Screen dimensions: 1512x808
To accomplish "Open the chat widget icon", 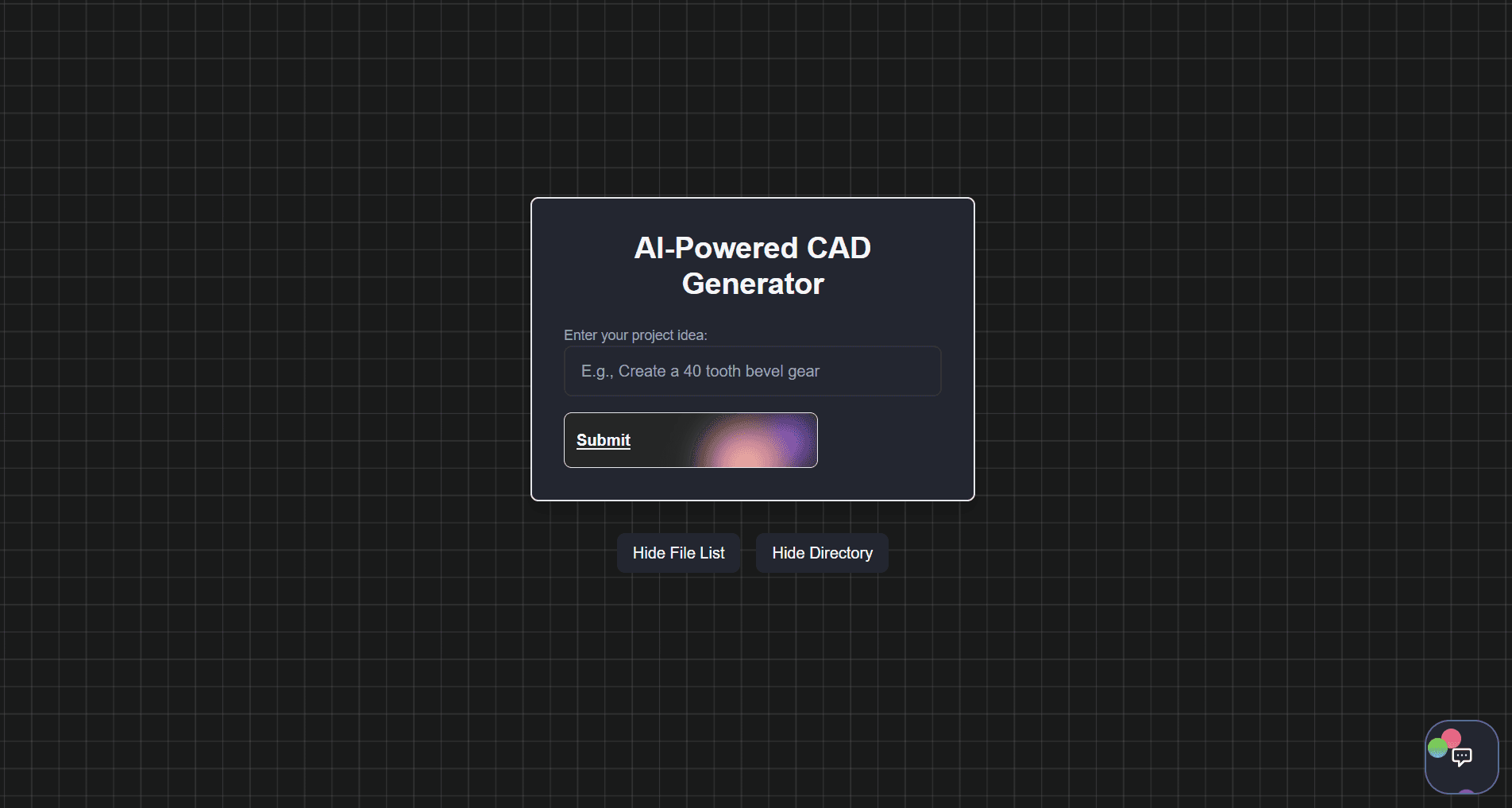I will coord(1461,756).
